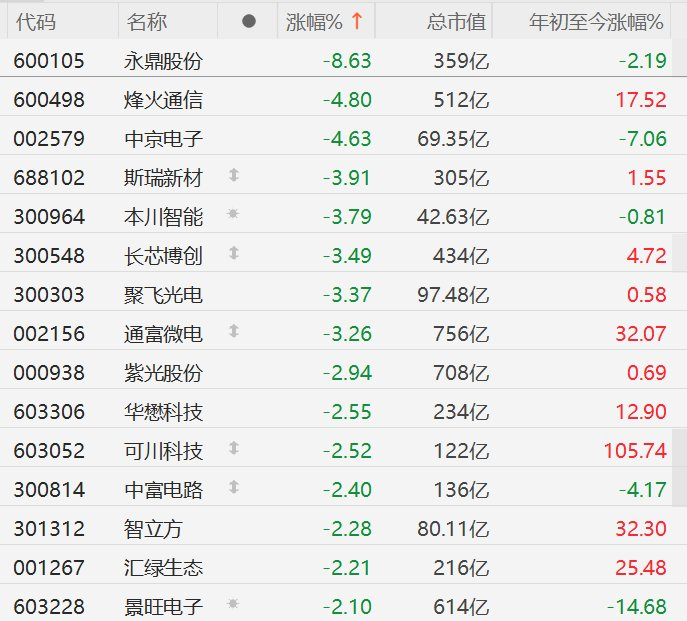Click the up-down marker icon for 可川科技
The height and width of the screenshot is (621, 687).
pyautogui.click(x=234, y=448)
